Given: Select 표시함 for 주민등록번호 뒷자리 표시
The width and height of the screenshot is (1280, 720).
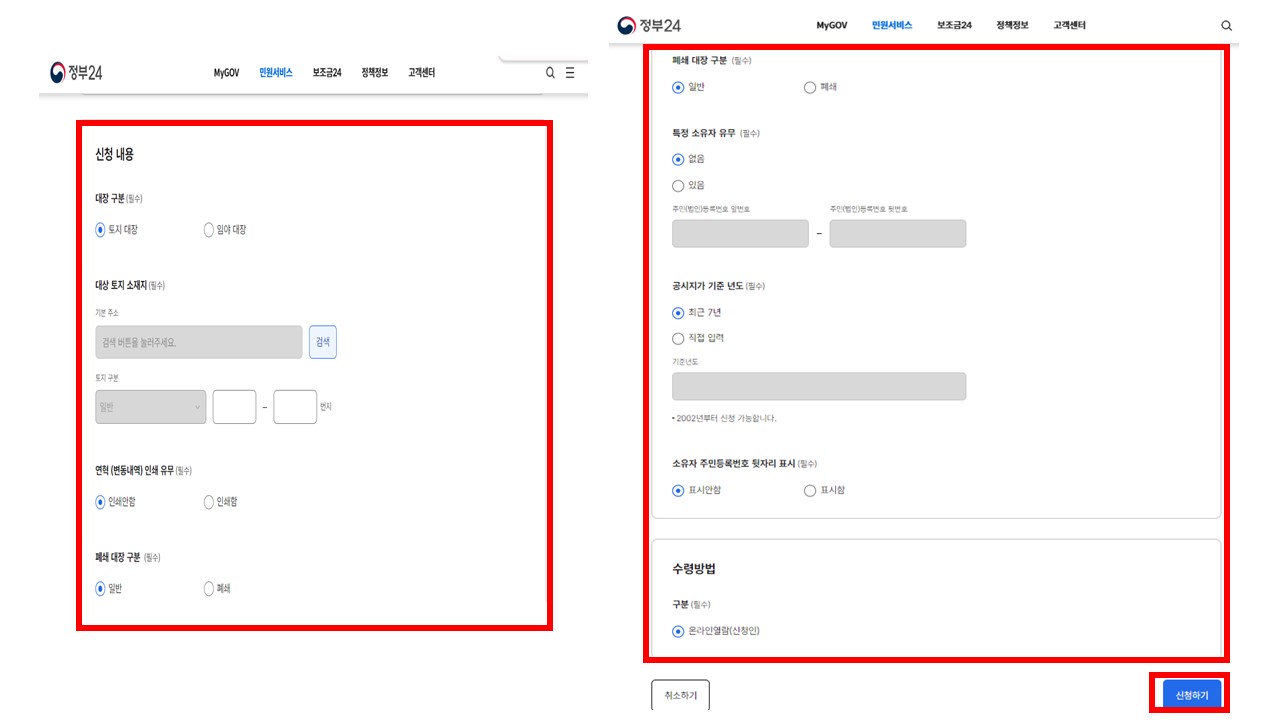Looking at the screenshot, I should 809,490.
